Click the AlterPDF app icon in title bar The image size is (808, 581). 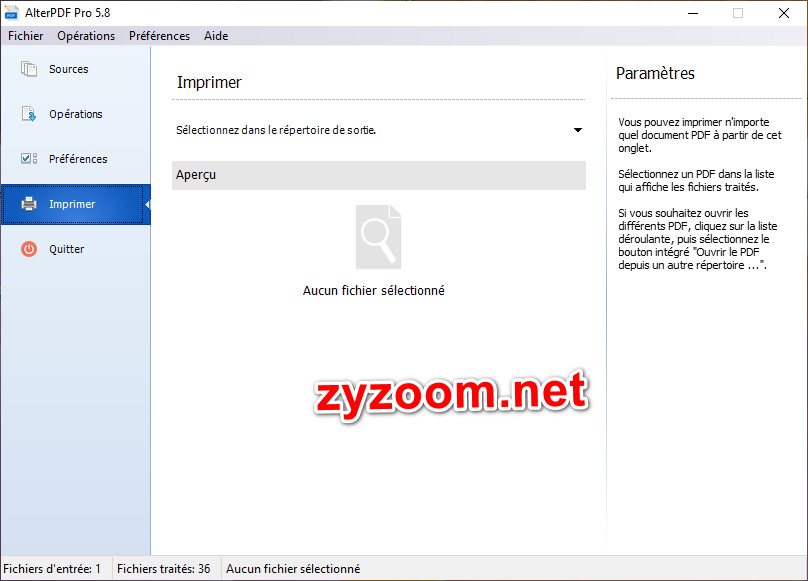point(11,13)
